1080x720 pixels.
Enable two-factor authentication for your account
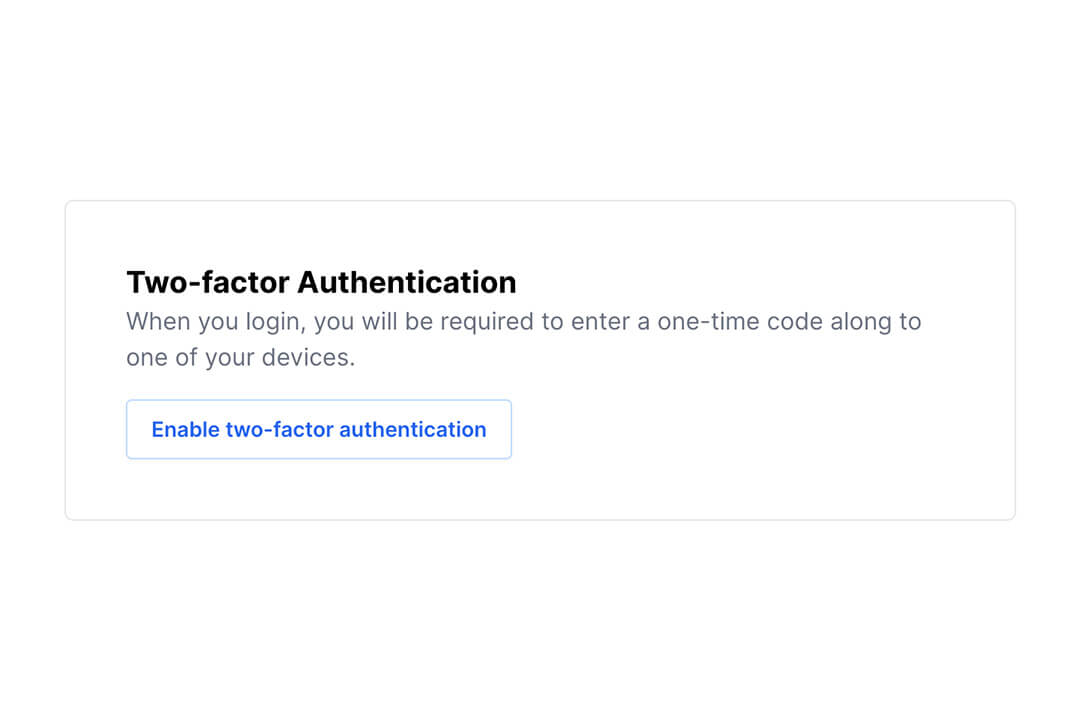[318, 429]
